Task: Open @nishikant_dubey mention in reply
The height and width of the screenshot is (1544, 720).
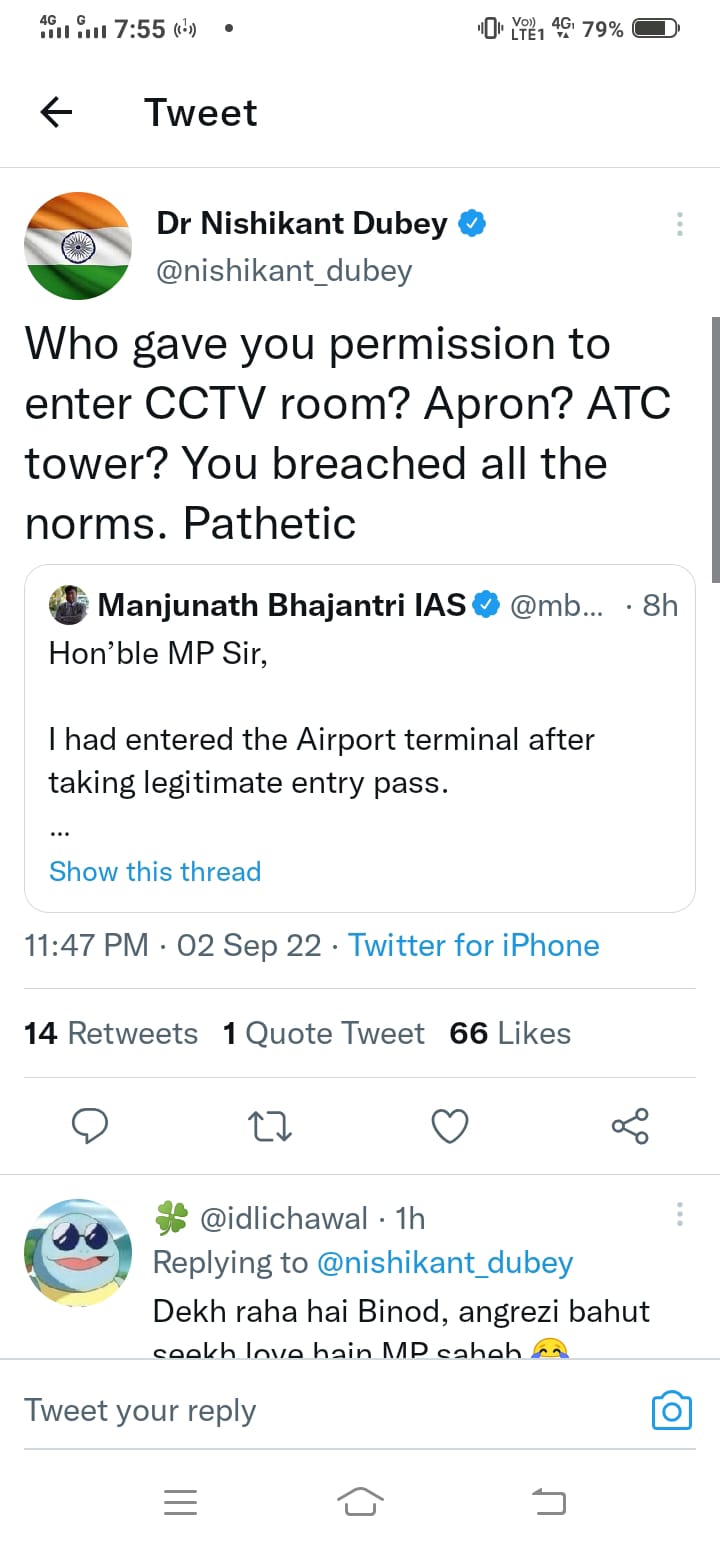Action: [445, 1263]
